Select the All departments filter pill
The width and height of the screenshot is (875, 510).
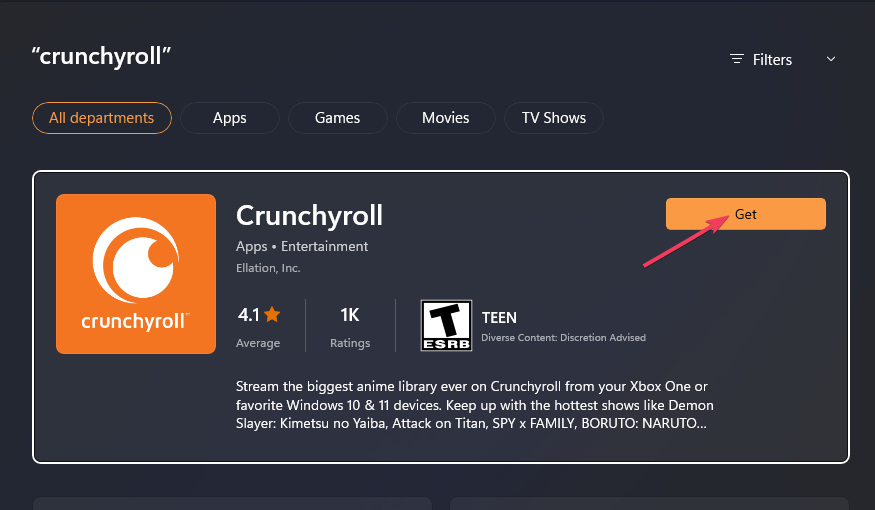(102, 118)
